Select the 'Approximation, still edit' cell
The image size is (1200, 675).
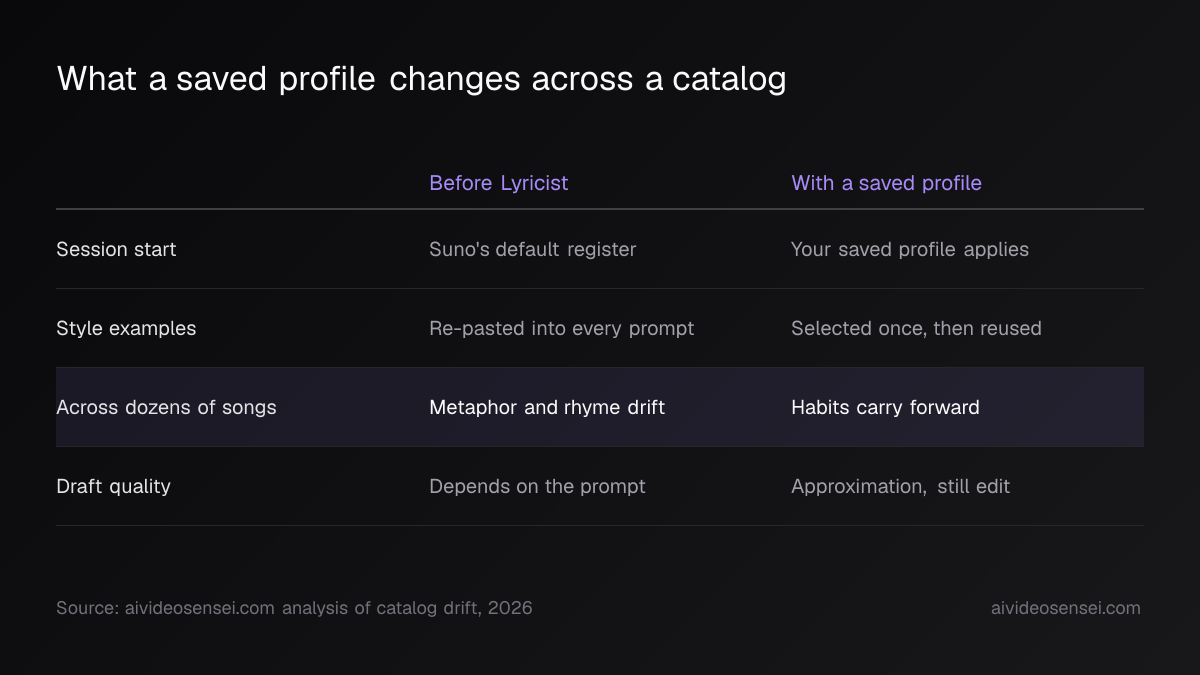pyautogui.click(x=900, y=486)
